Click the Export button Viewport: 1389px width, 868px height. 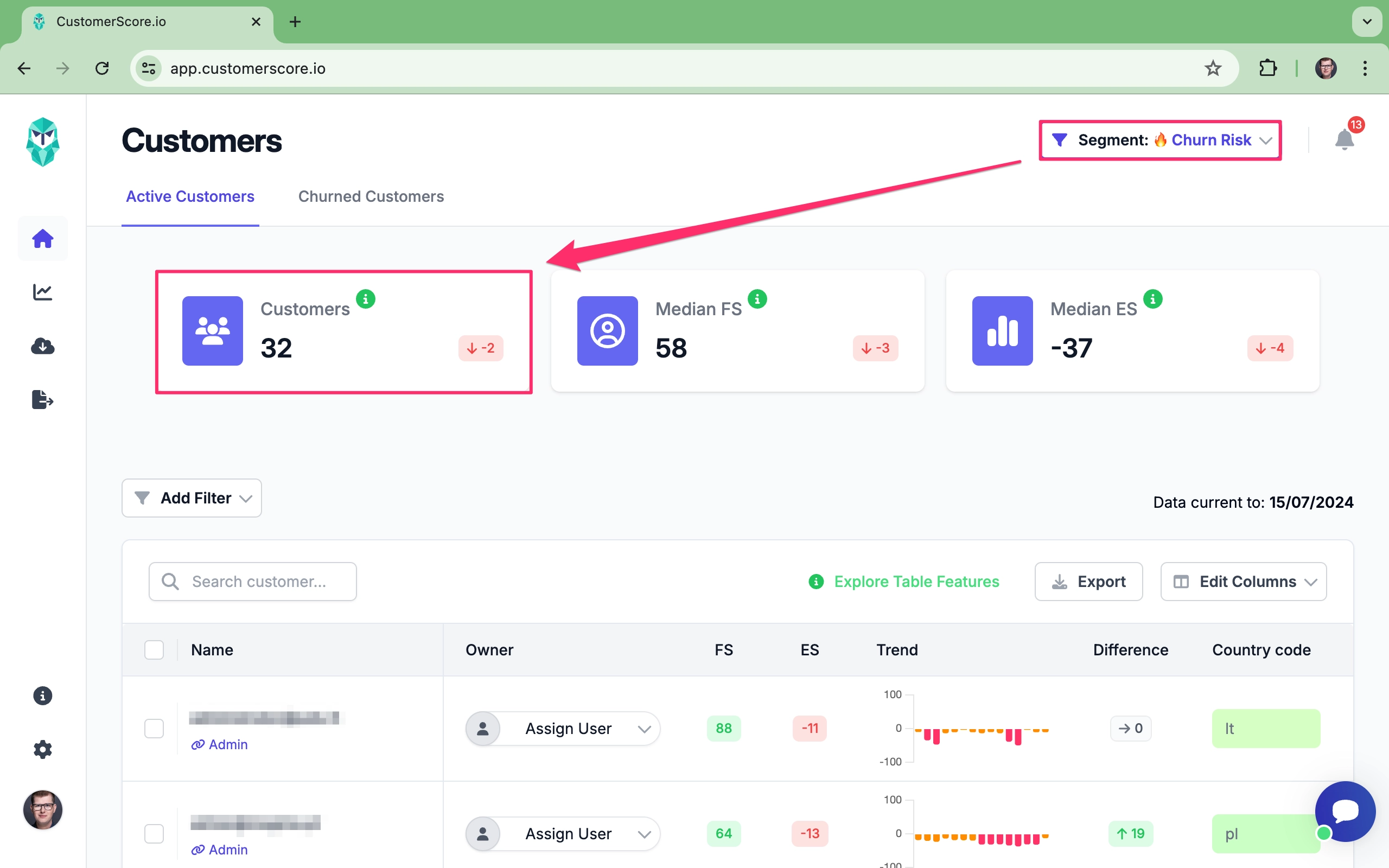pos(1088,582)
